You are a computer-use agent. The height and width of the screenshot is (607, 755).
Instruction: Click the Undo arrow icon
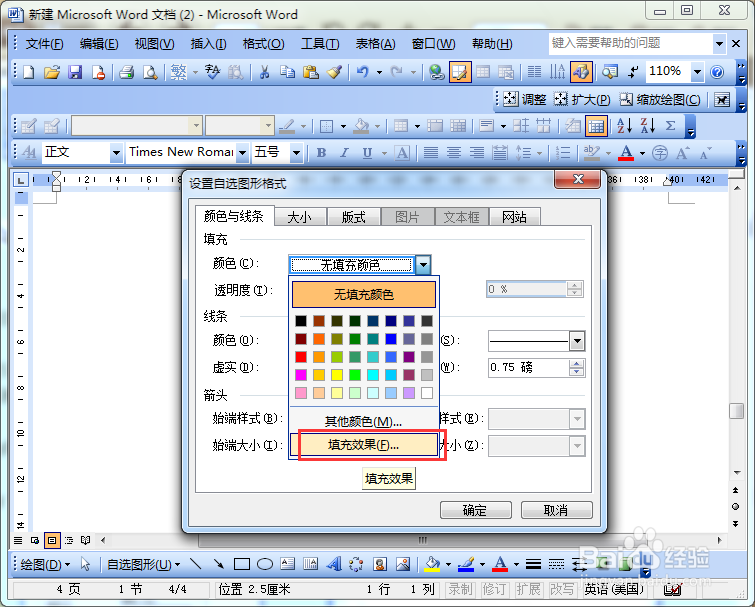362,72
